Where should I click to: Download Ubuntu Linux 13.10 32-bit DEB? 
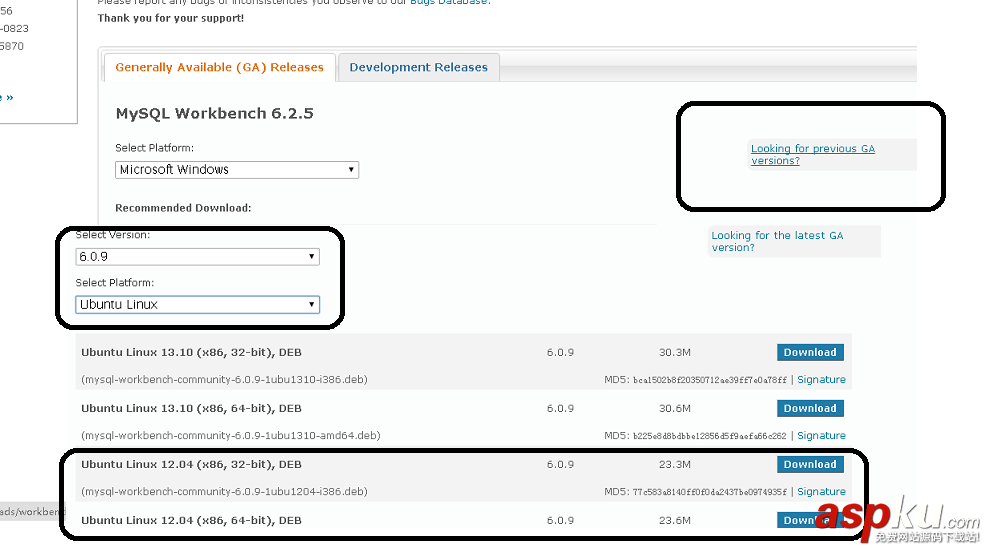coord(810,352)
